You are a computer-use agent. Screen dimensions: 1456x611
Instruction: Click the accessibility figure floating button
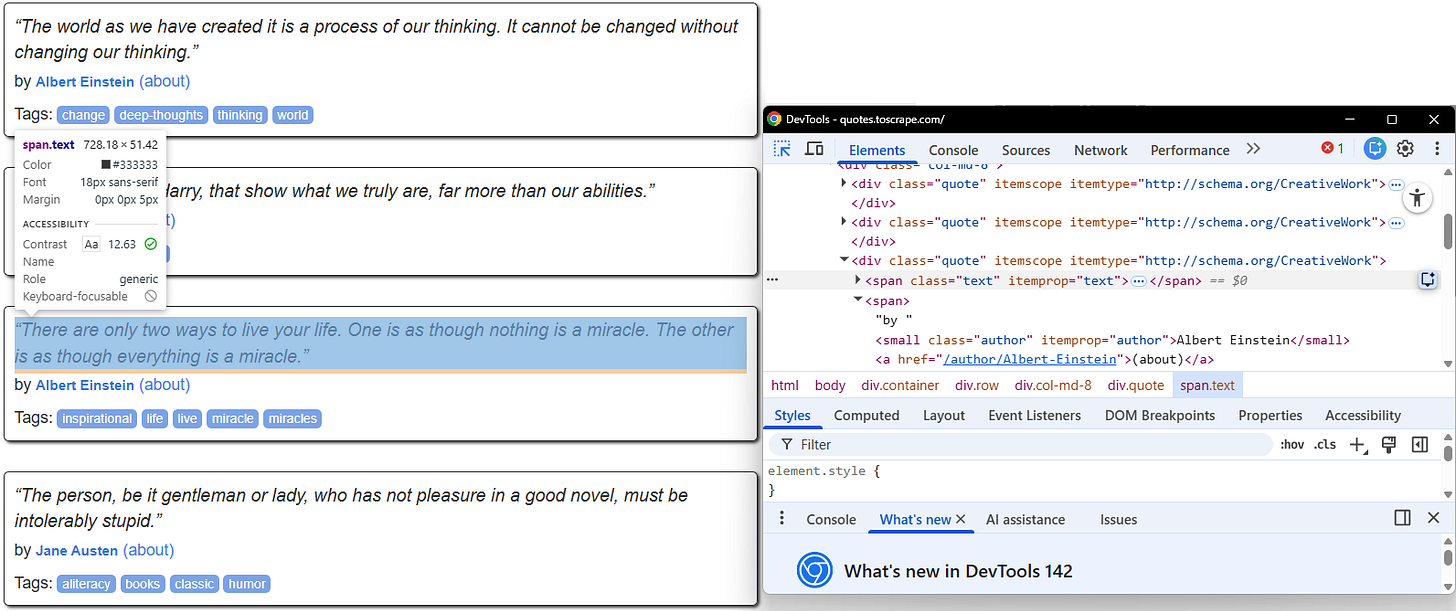(x=1417, y=197)
